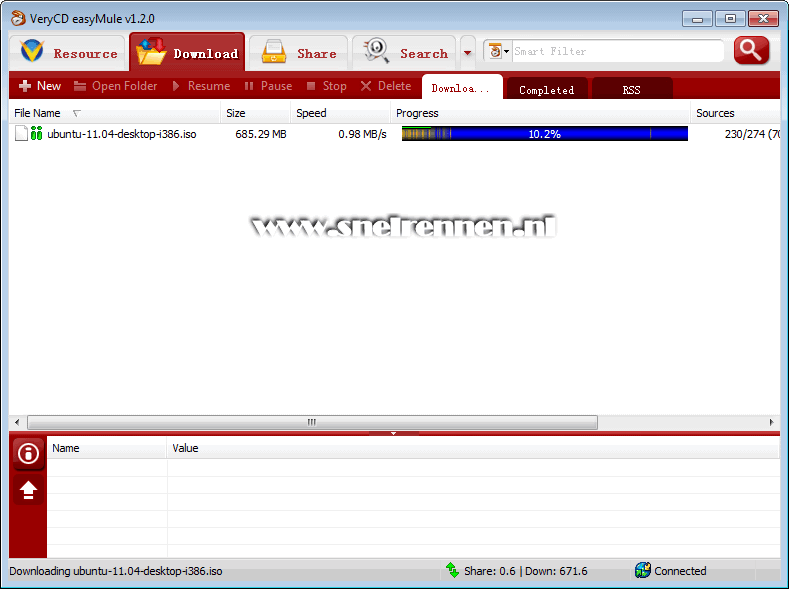789x589 pixels.
Task: Minimize the easyMule window
Action: [697, 19]
